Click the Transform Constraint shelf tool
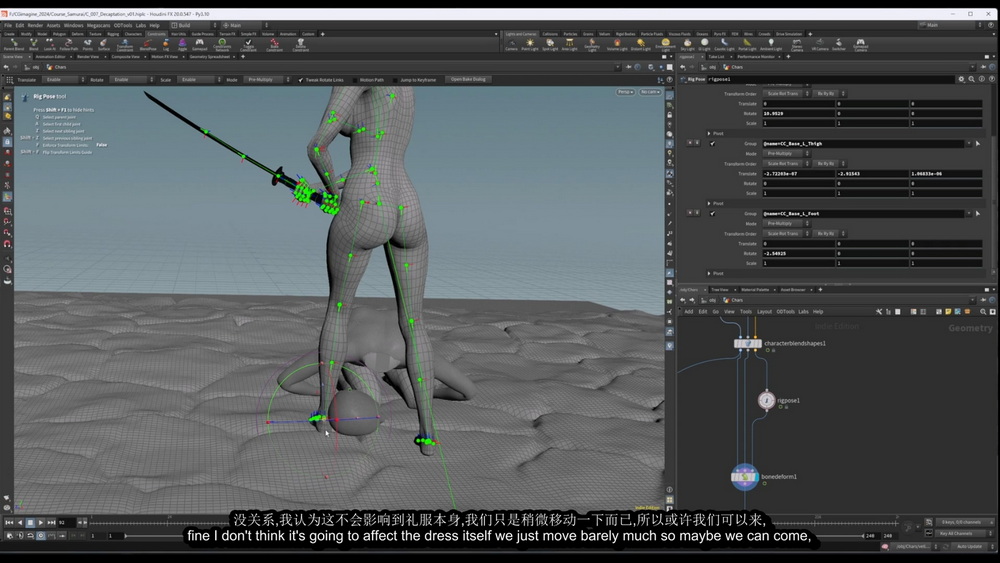The width and height of the screenshot is (1000, 563). (x=125, y=45)
